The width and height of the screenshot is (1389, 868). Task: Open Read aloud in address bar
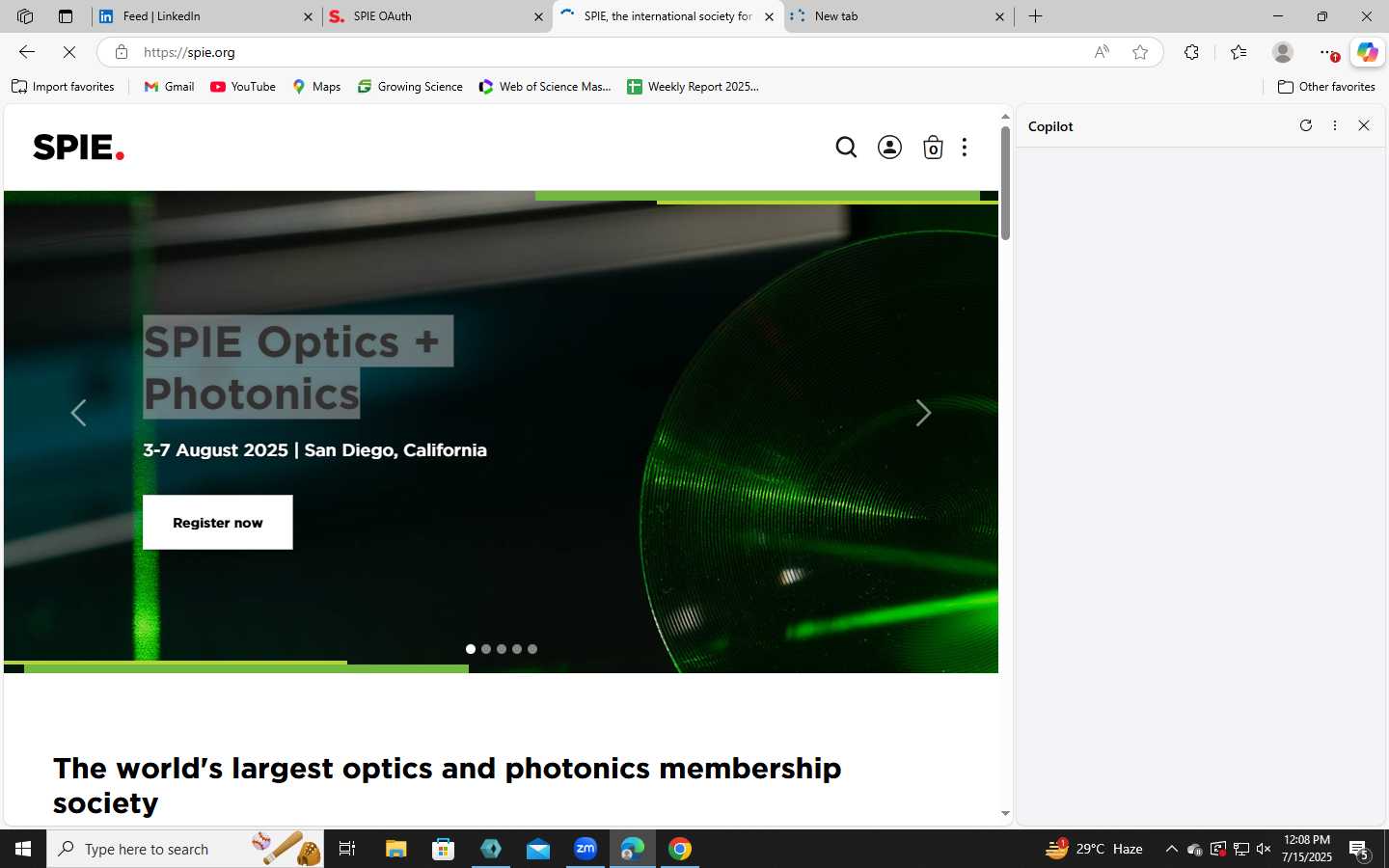1102,52
